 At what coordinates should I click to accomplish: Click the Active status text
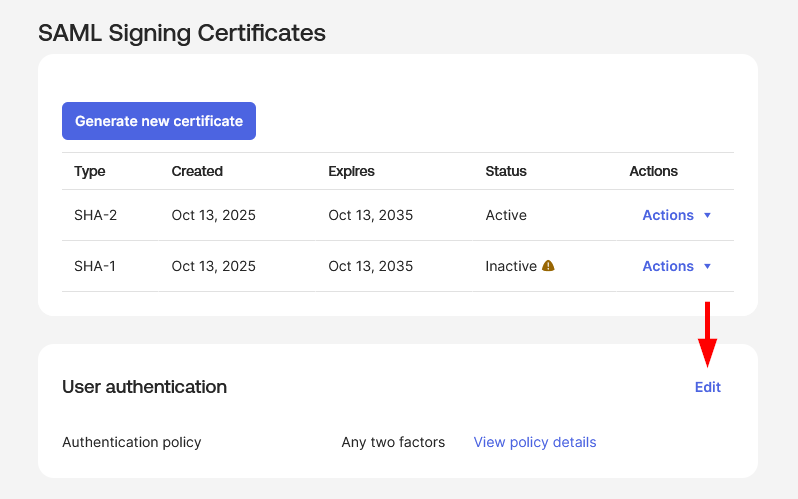click(505, 215)
